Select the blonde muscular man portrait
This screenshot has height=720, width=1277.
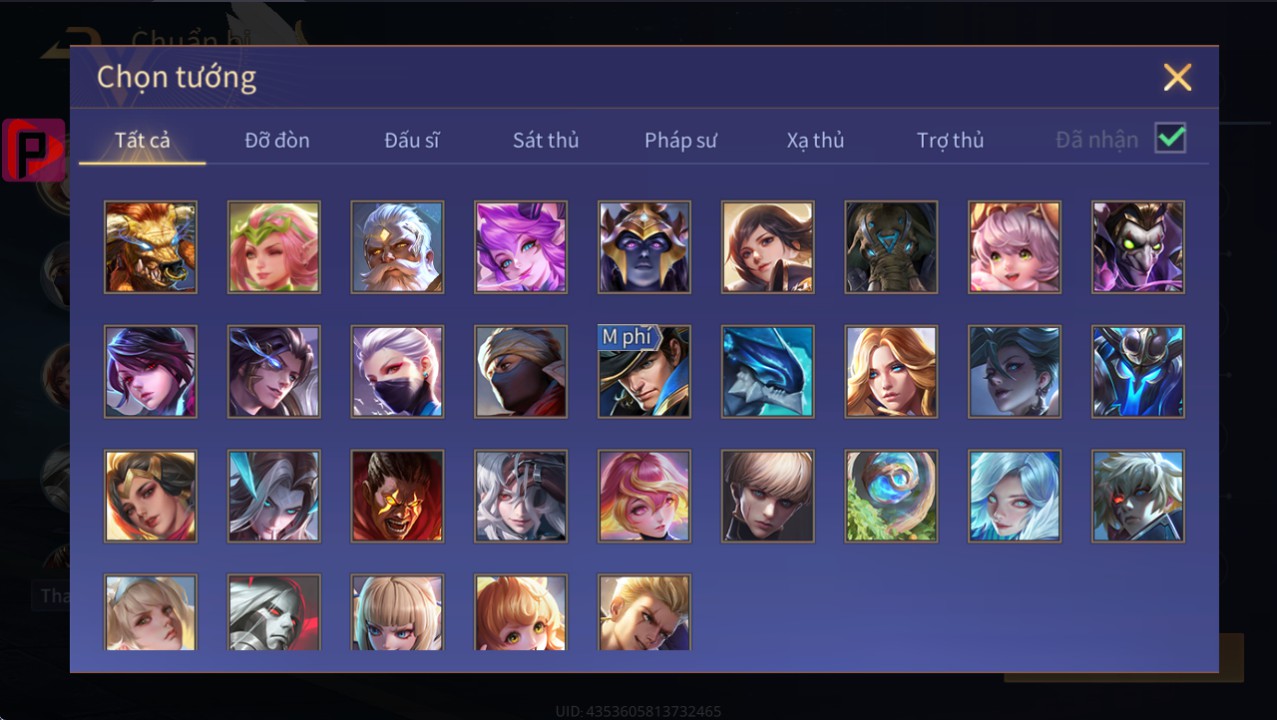644,612
